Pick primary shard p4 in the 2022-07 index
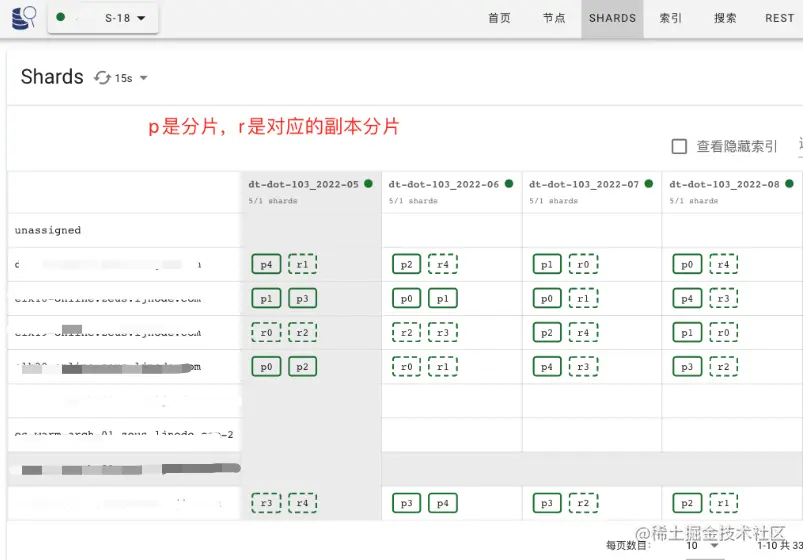This screenshot has height=560, width=803. [547, 367]
